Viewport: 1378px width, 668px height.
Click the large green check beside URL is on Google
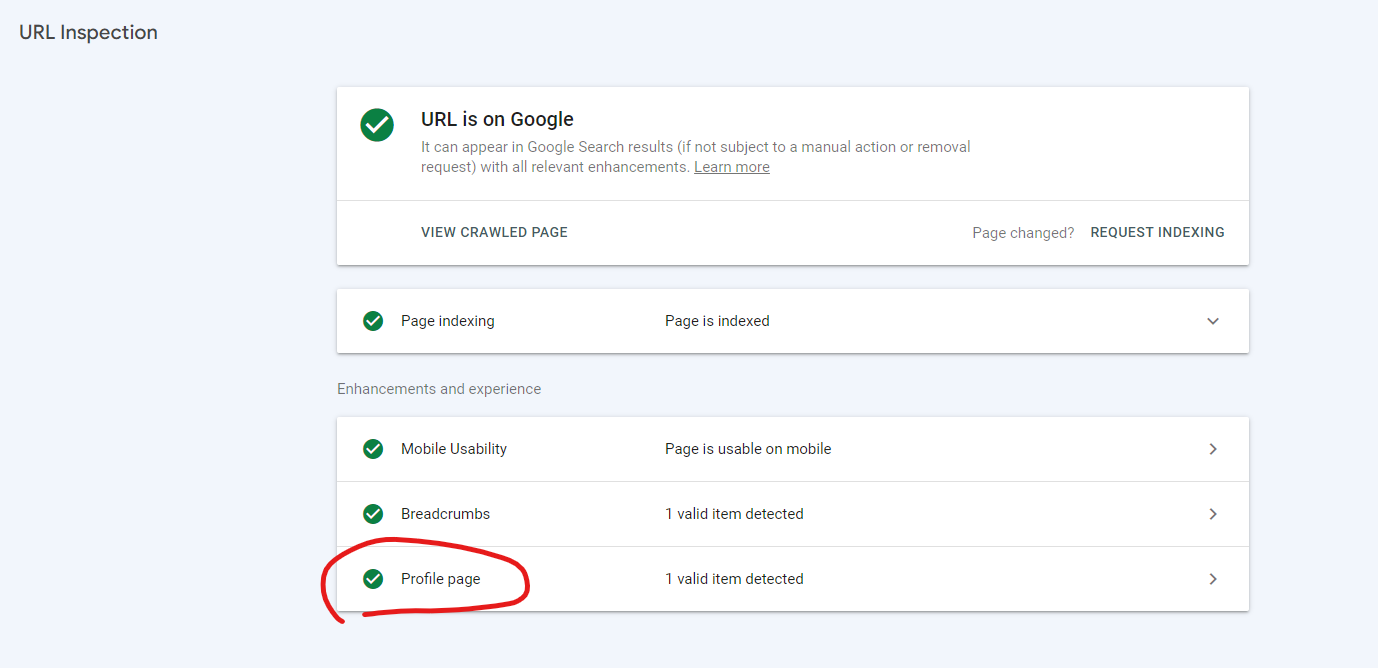point(377,125)
